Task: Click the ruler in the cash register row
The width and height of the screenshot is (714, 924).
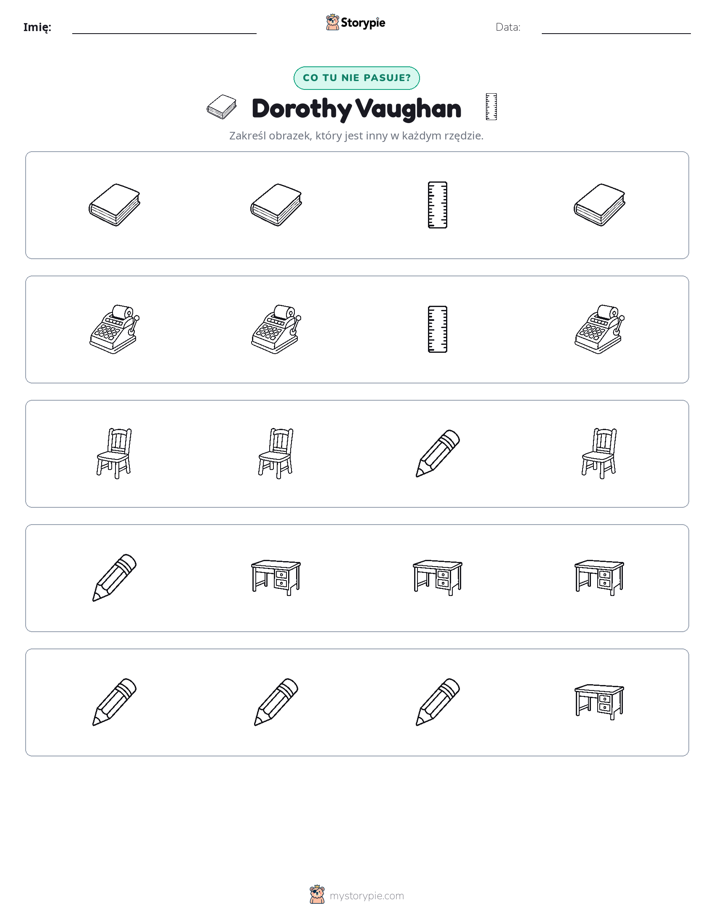Action: [x=437, y=329]
